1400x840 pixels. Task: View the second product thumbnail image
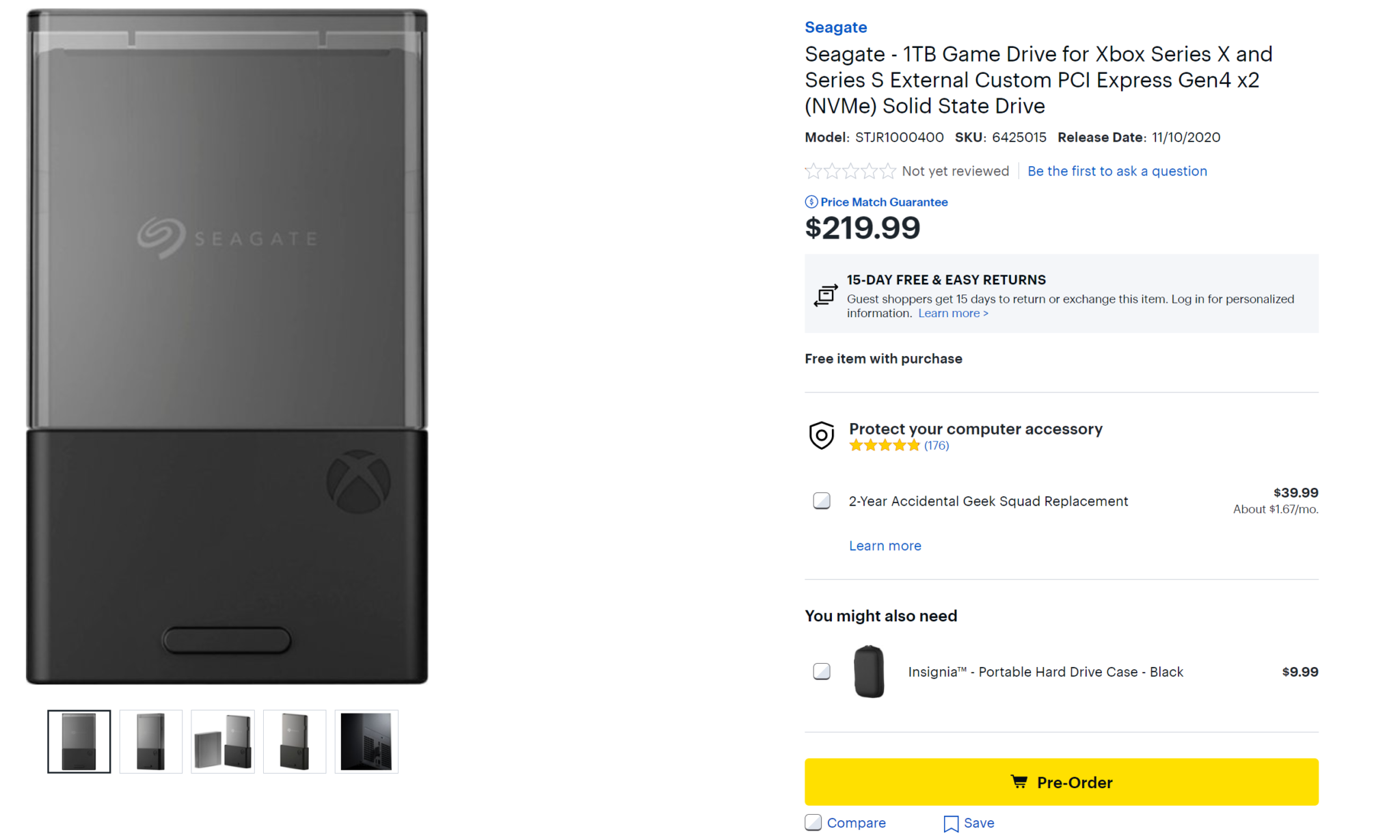(151, 742)
